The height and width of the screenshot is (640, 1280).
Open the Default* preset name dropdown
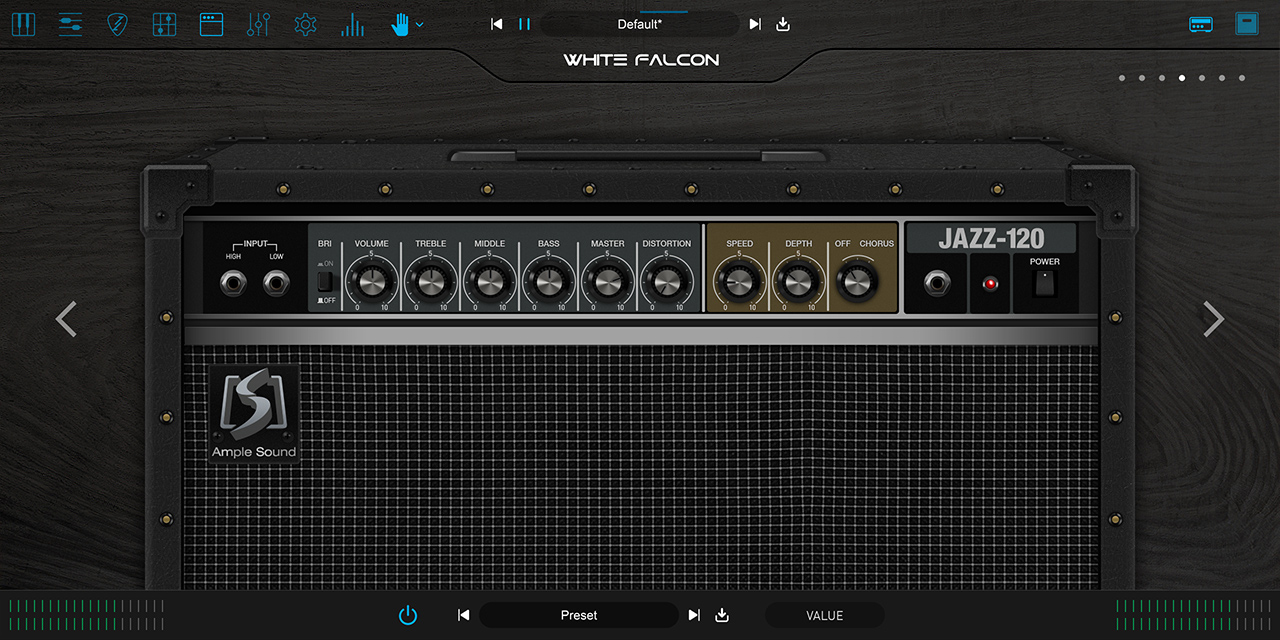pyautogui.click(x=640, y=24)
